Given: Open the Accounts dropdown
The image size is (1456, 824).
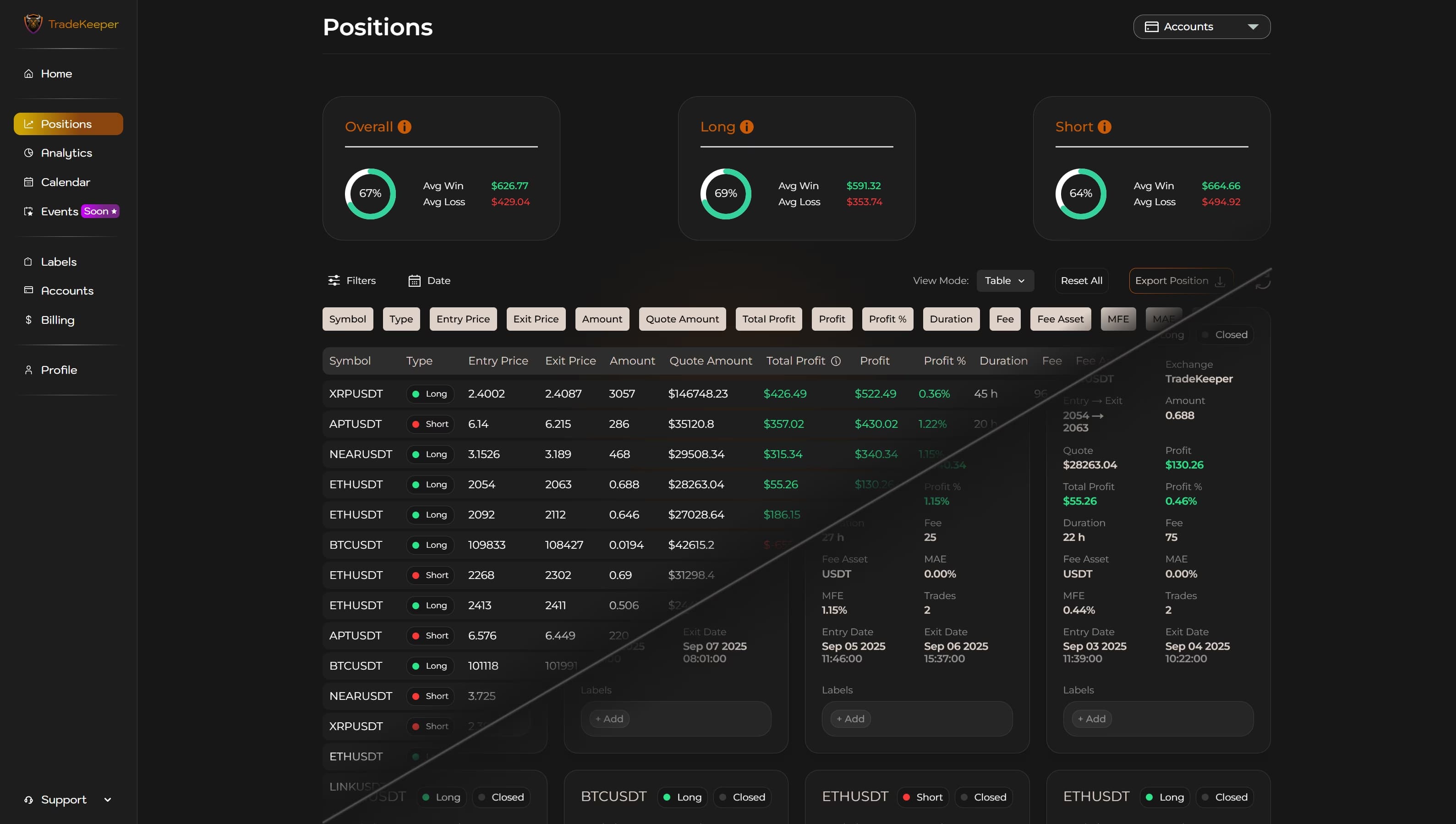Looking at the screenshot, I should tap(1201, 26).
